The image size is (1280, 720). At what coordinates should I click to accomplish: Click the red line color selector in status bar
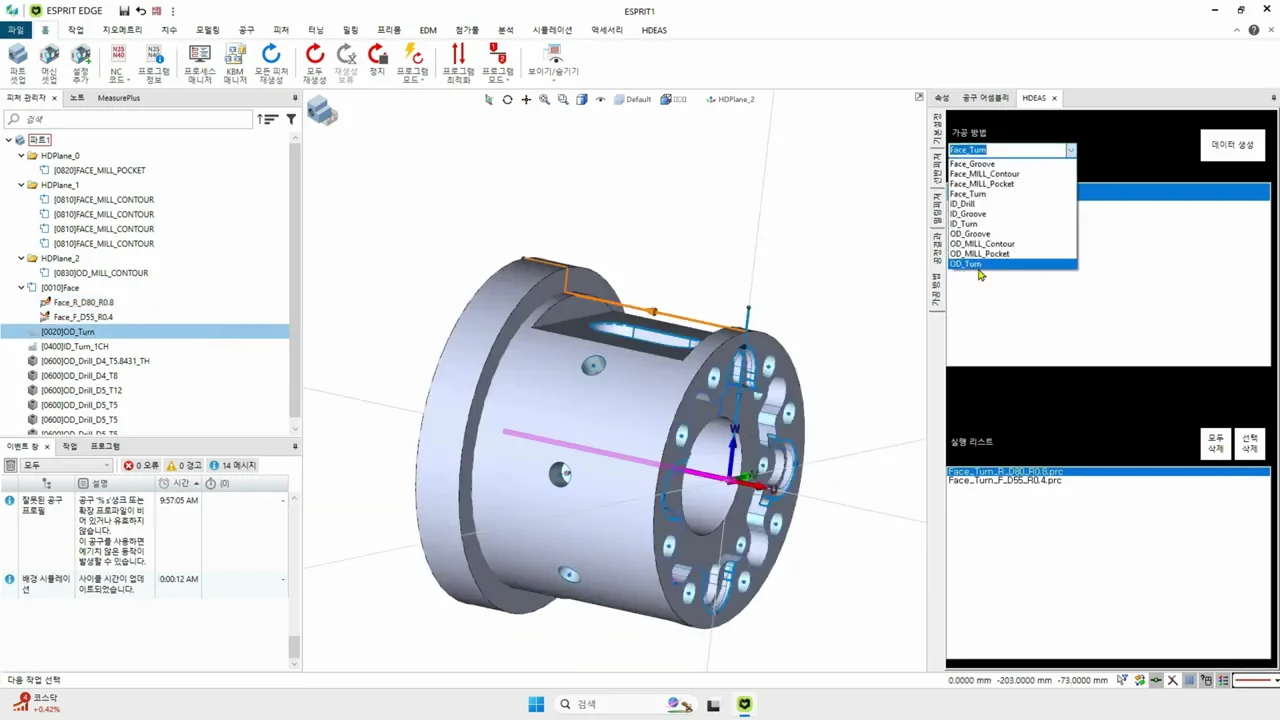click(1254, 681)
